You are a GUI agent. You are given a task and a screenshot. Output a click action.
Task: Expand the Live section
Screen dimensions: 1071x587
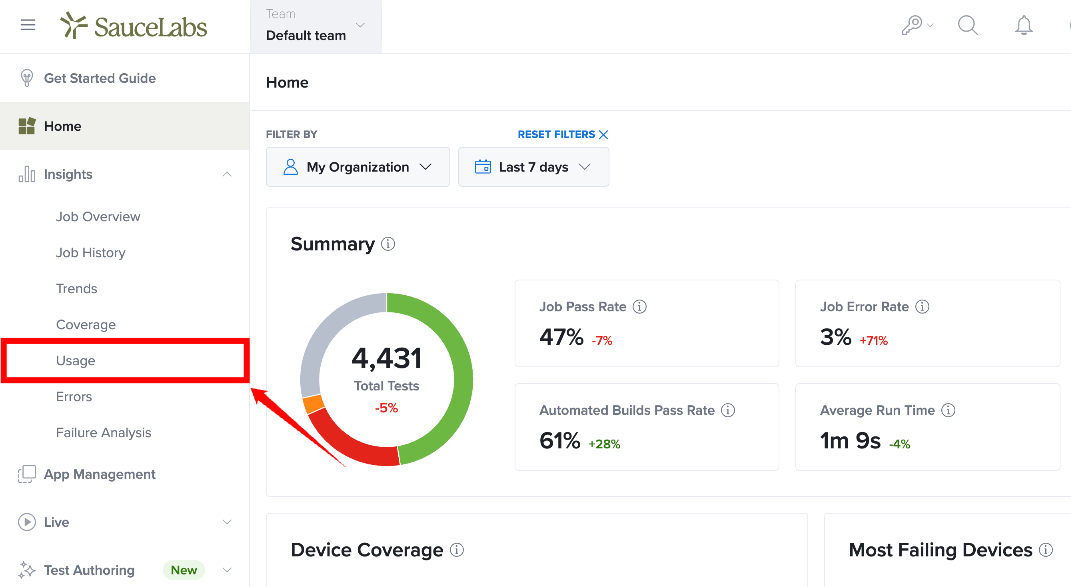tap(227, 522)
